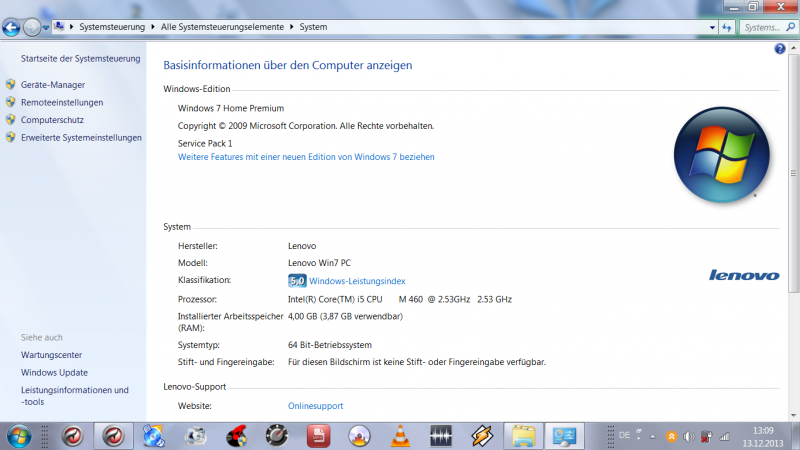This screenshot has height=450, width=800.
Task: Open Weitere Features mit einer neuen Edition link
Action: coord(306,157)
